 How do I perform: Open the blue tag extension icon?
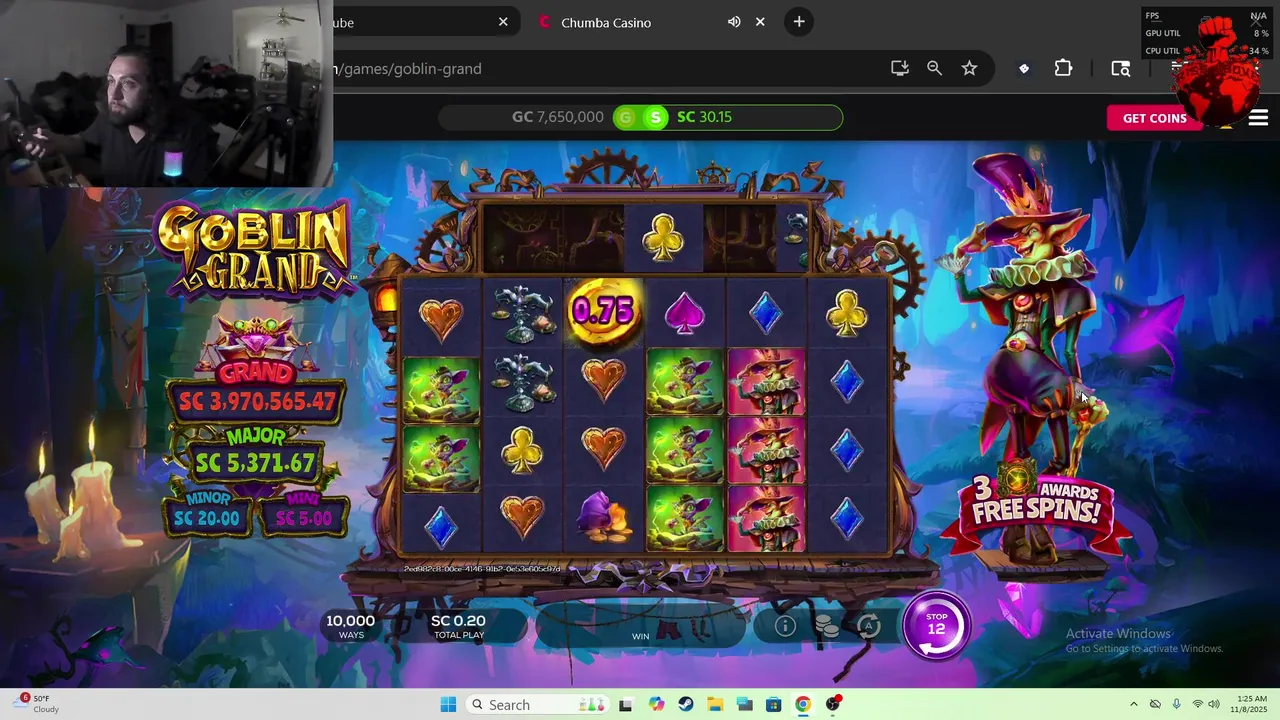click(1024, 68)
